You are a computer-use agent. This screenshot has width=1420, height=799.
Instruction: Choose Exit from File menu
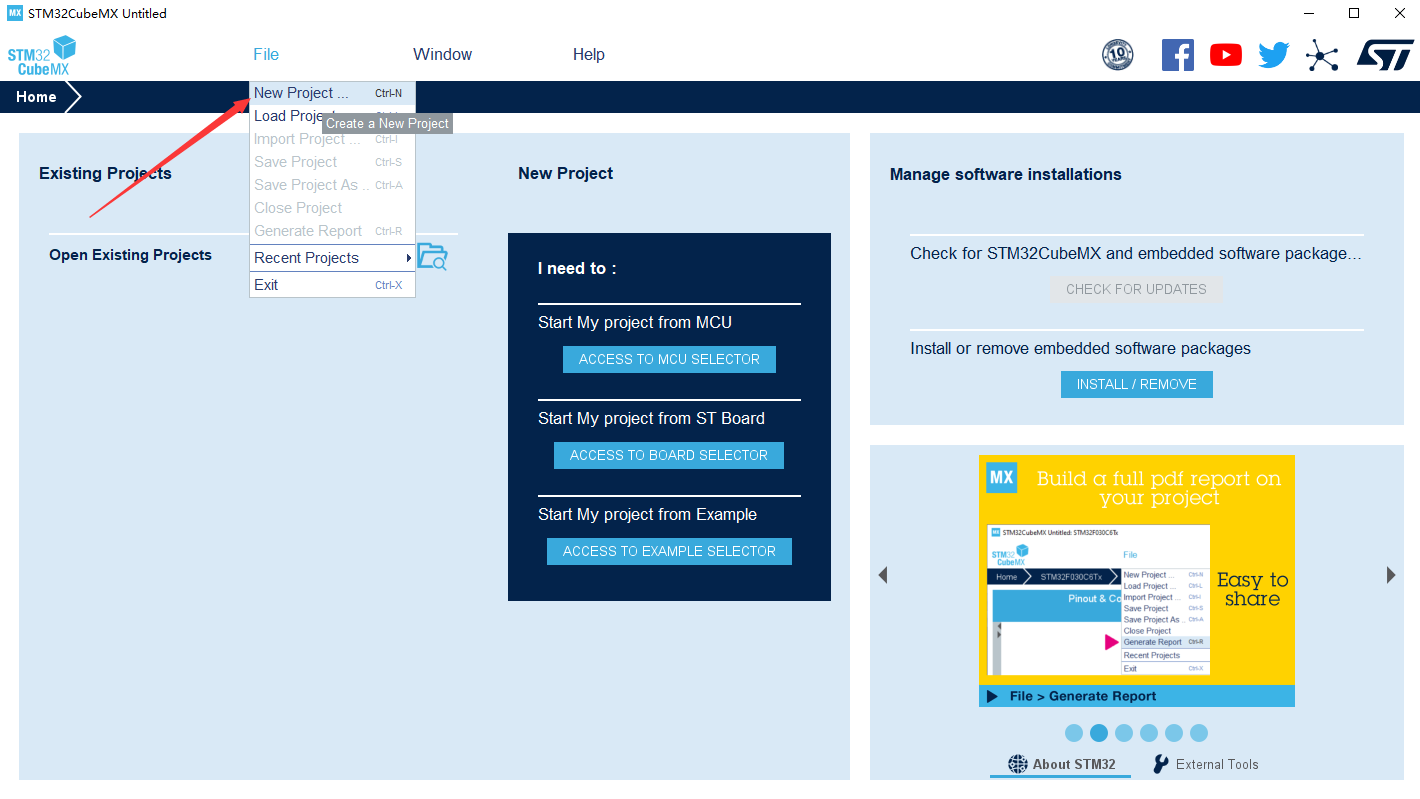[x=332, y=285]
